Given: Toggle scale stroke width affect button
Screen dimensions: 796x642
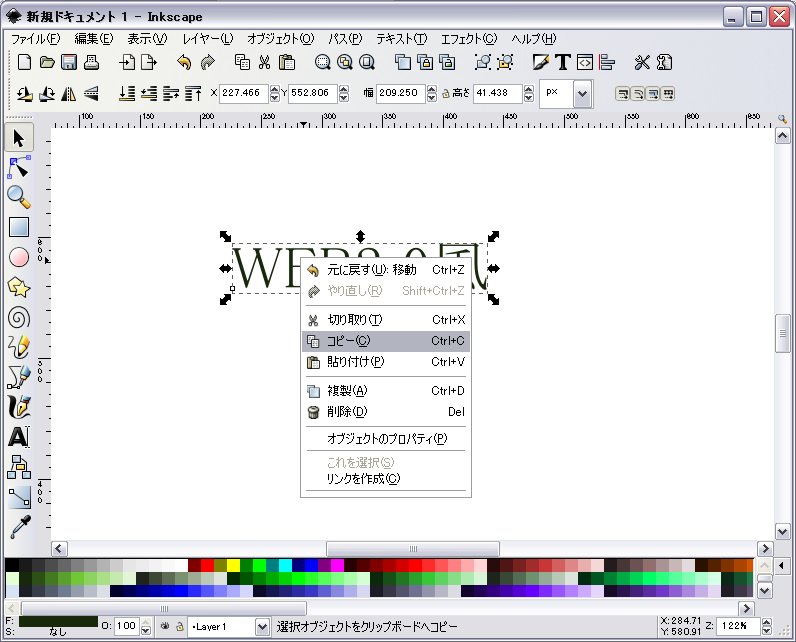Looking at the screenshot, I should coord(622,93).
